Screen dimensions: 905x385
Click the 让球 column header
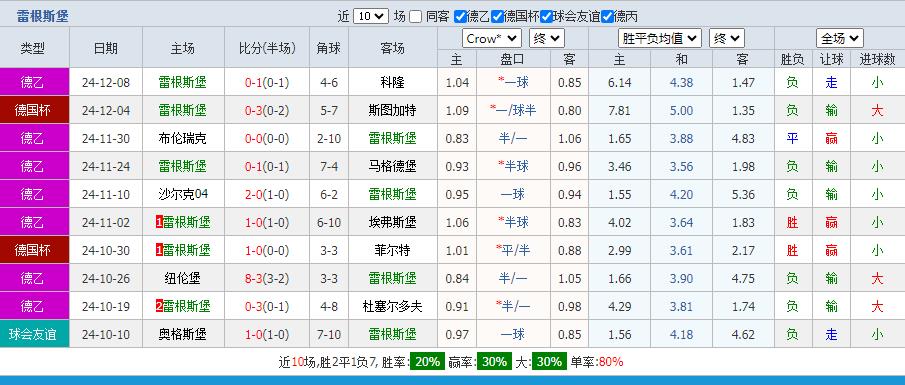coord(831,58)
